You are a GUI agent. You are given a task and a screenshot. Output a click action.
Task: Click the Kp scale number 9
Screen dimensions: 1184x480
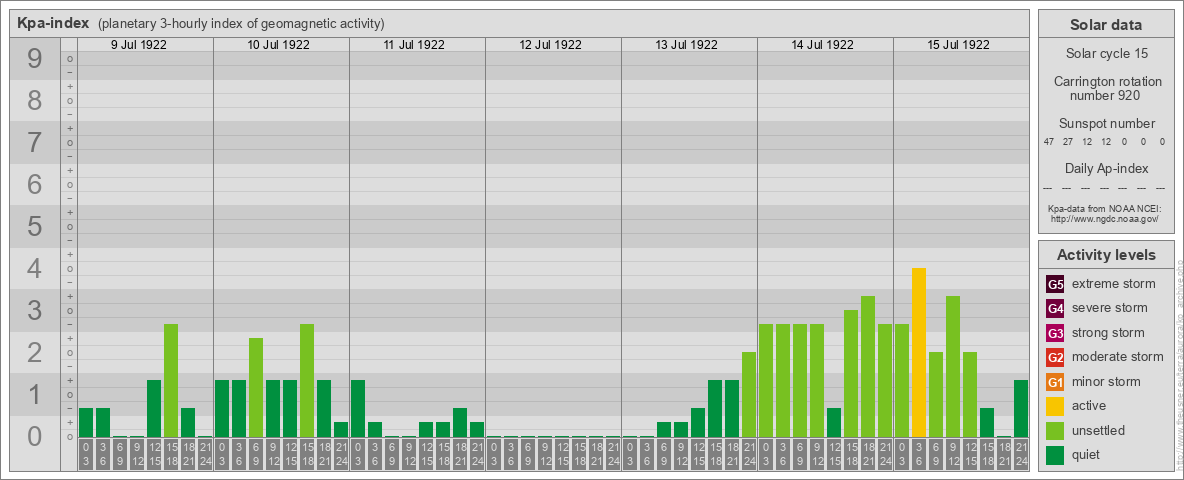(x=34, y=59)
